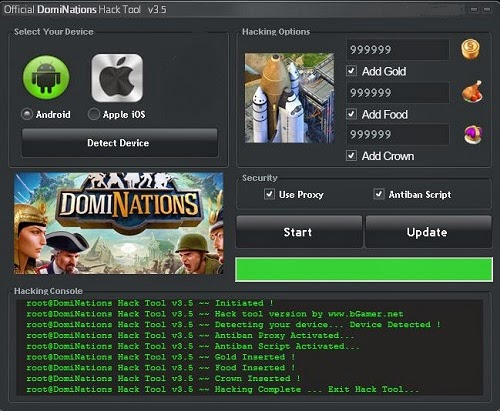Close the hack tool window

487,9
